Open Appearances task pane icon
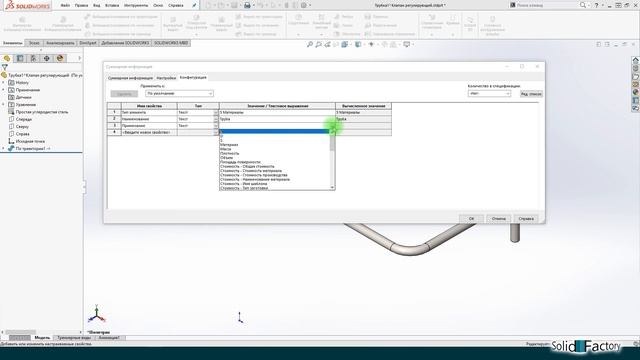This screenshot has width=640, height=360. pyautogui.click(x=636, y=93)
